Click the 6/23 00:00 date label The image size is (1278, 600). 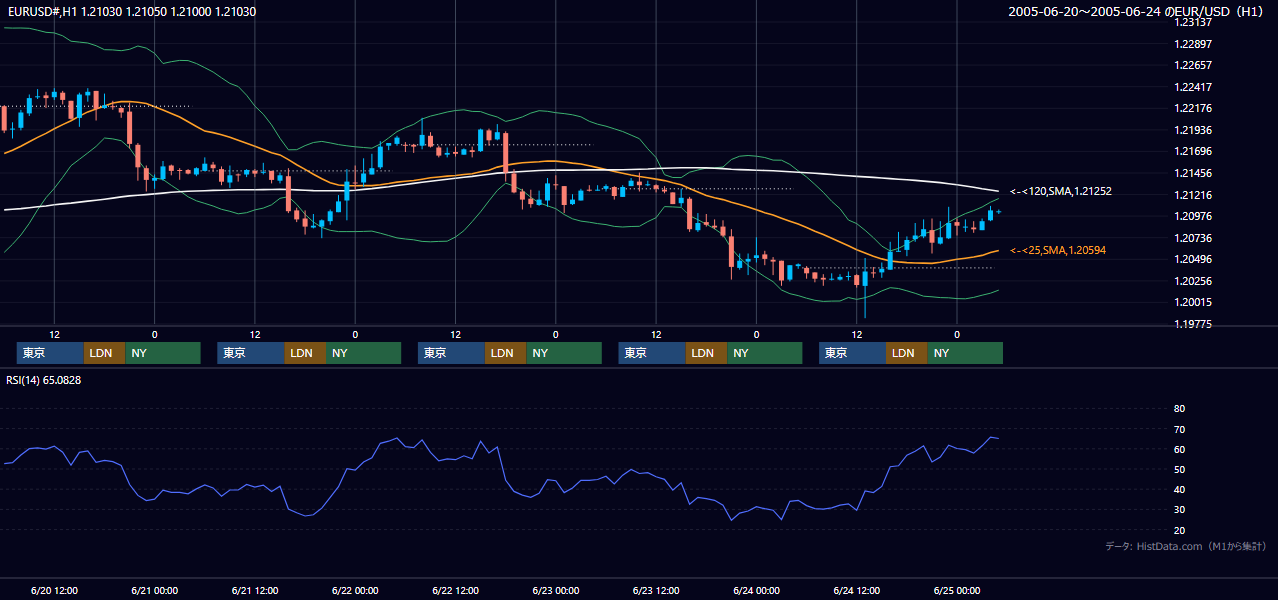(556, 590)
